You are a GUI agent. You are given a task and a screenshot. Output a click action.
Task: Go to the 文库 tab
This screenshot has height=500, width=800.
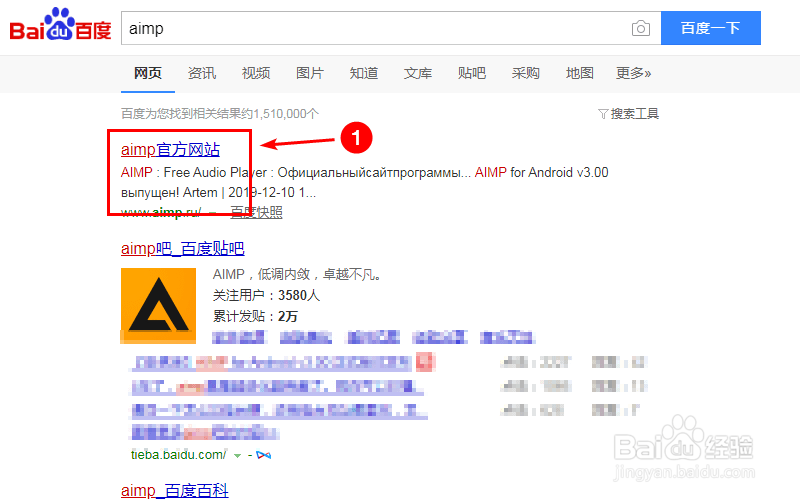coord(418,73)
